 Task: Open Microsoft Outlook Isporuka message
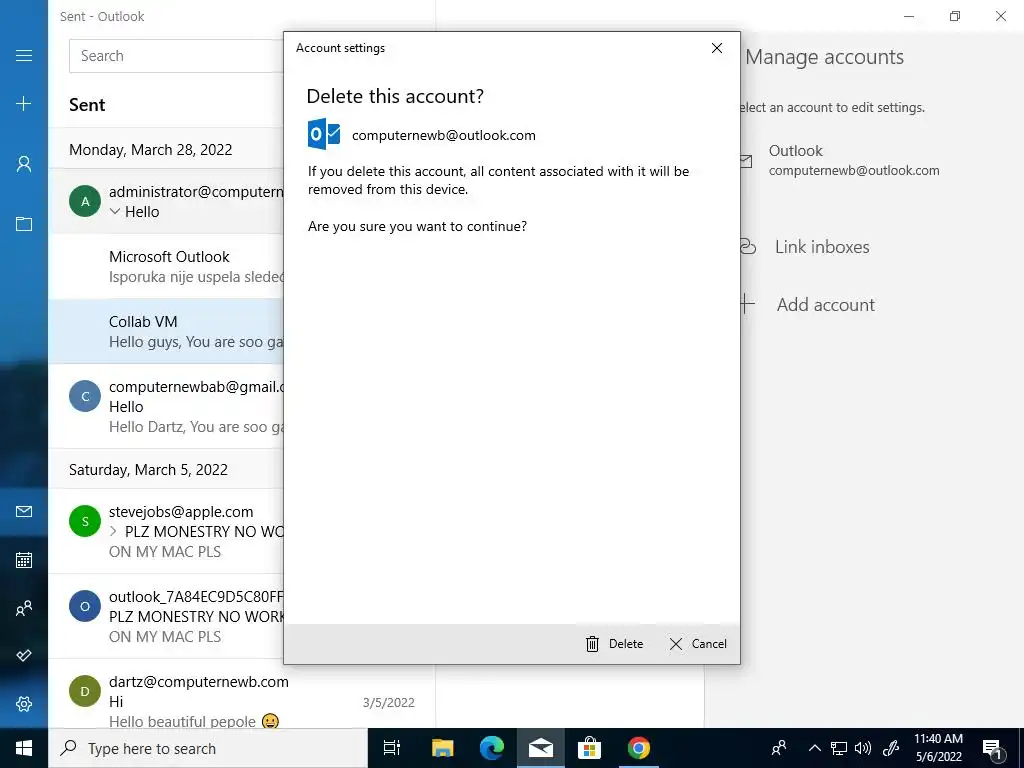[167, 266]
